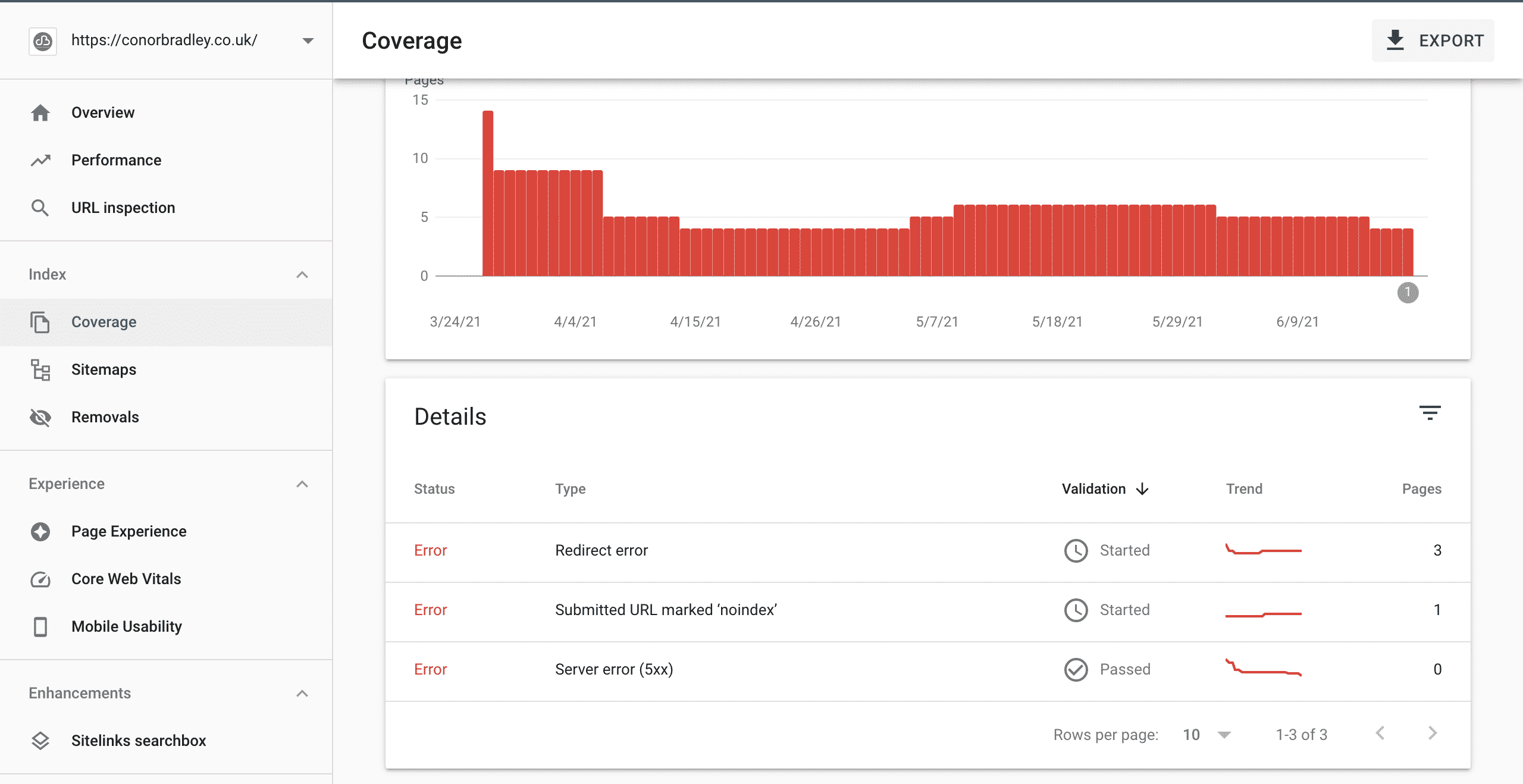Sort by the Validation column header
Viewport: 1523px width, 784px height.
tap(1105, 489)
